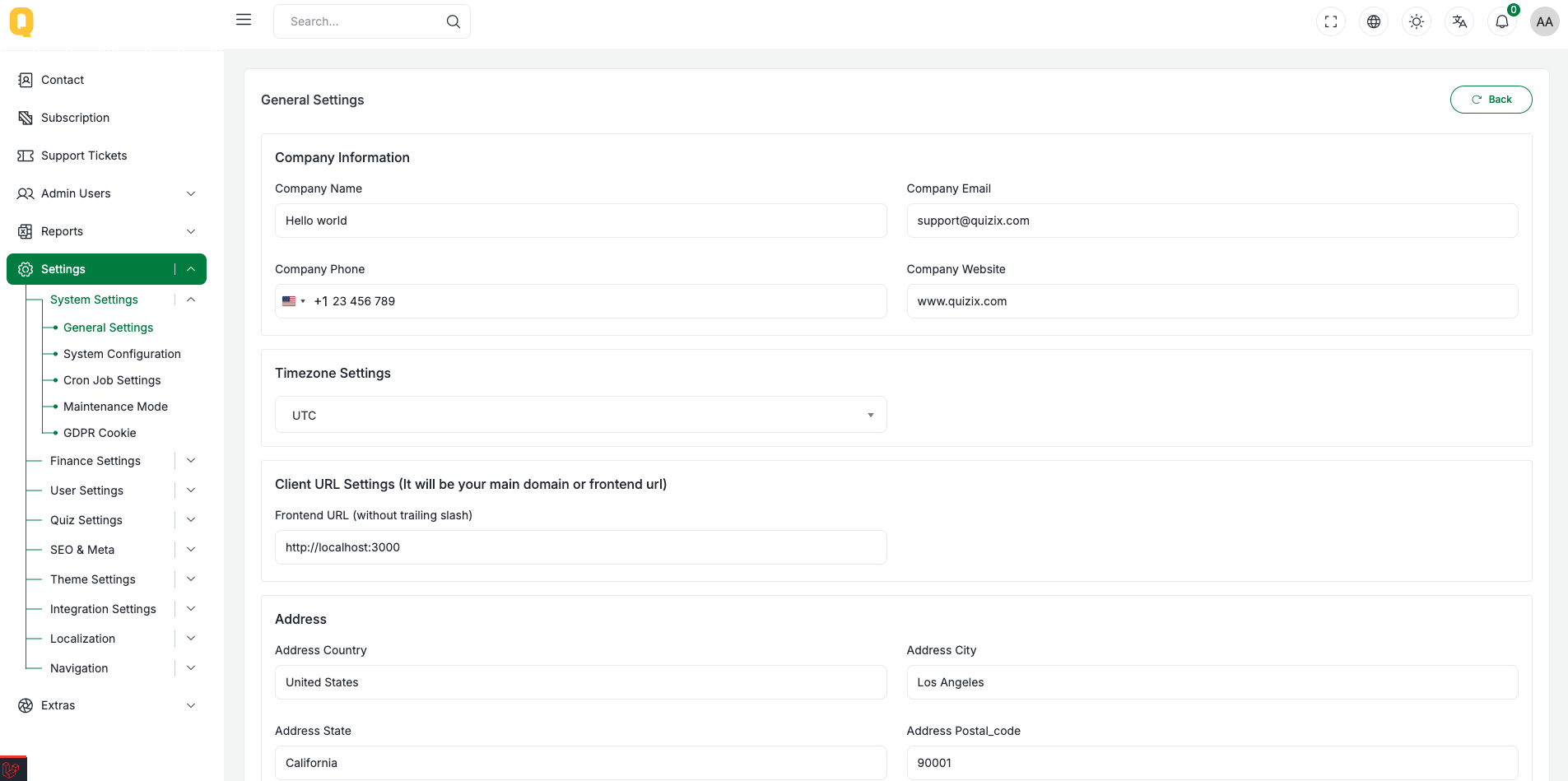
Task: Open the GDPR Cookie settings link
Action: 100,433
